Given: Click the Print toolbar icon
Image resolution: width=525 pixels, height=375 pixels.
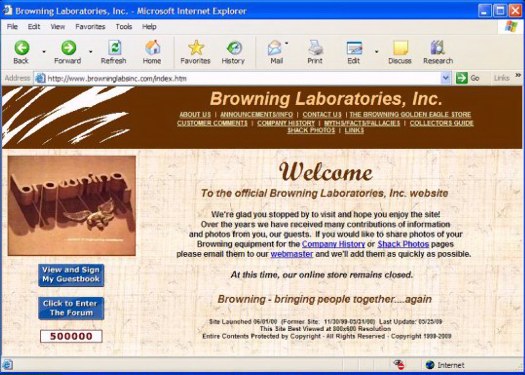Looking at the screenshot, I should point(315,48).
